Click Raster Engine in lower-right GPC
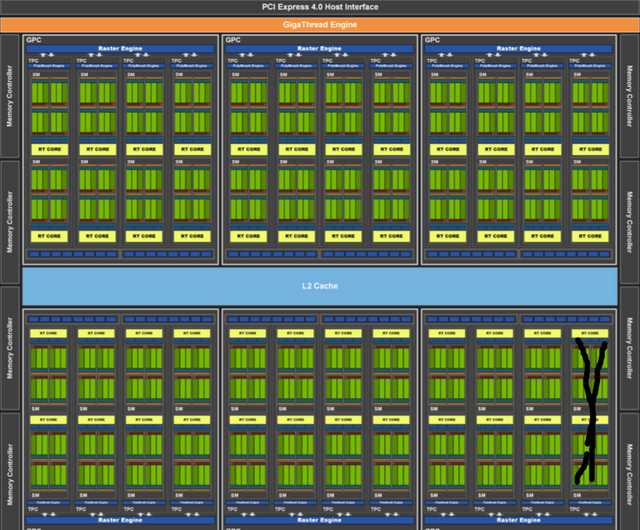Image resolution: width=640 pixels, height=530 pixels. (518, 520)
